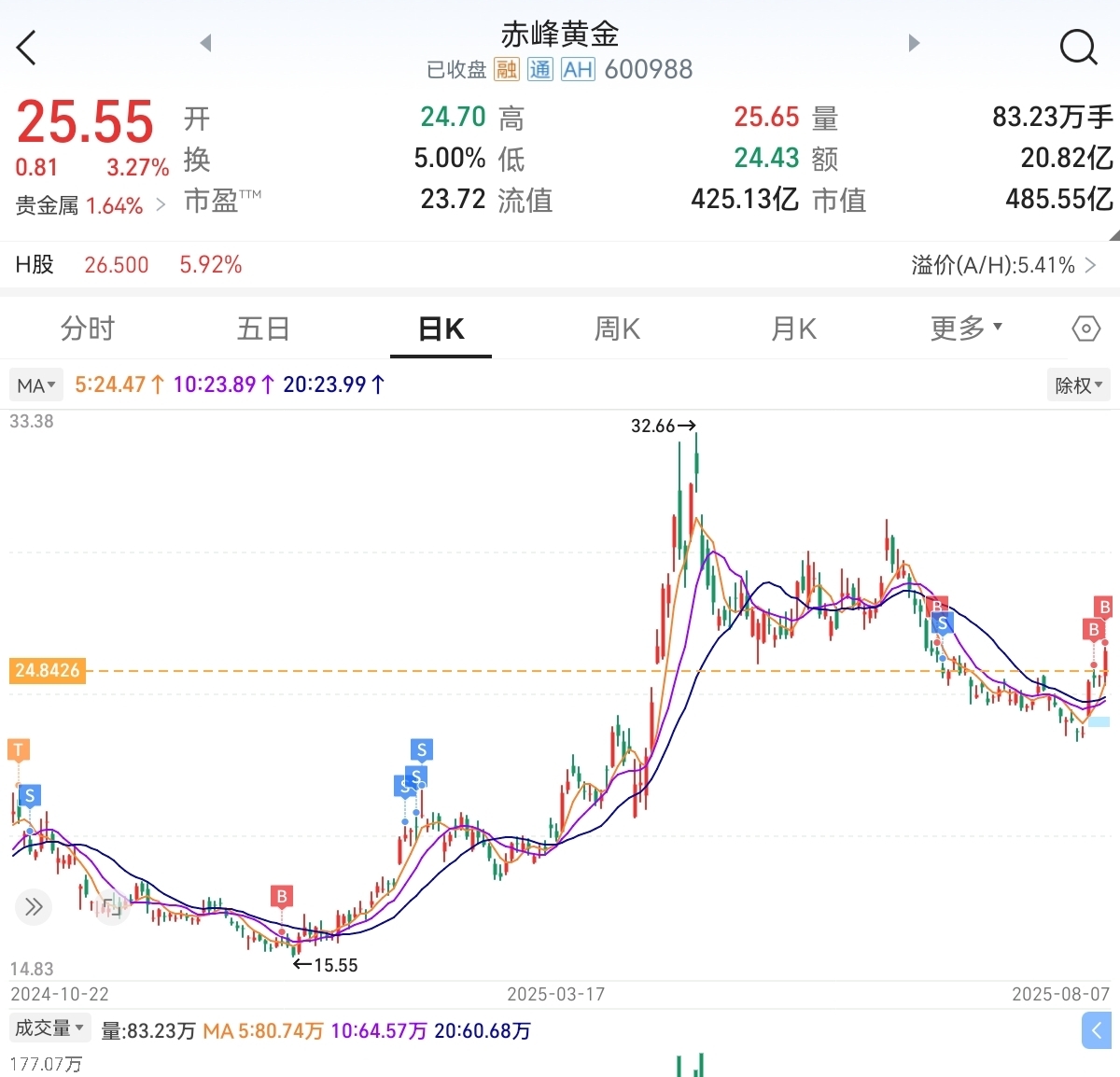Tap the AH badge next to 600988
The image size is (1120, 1077).
click(x=578, y=69)
